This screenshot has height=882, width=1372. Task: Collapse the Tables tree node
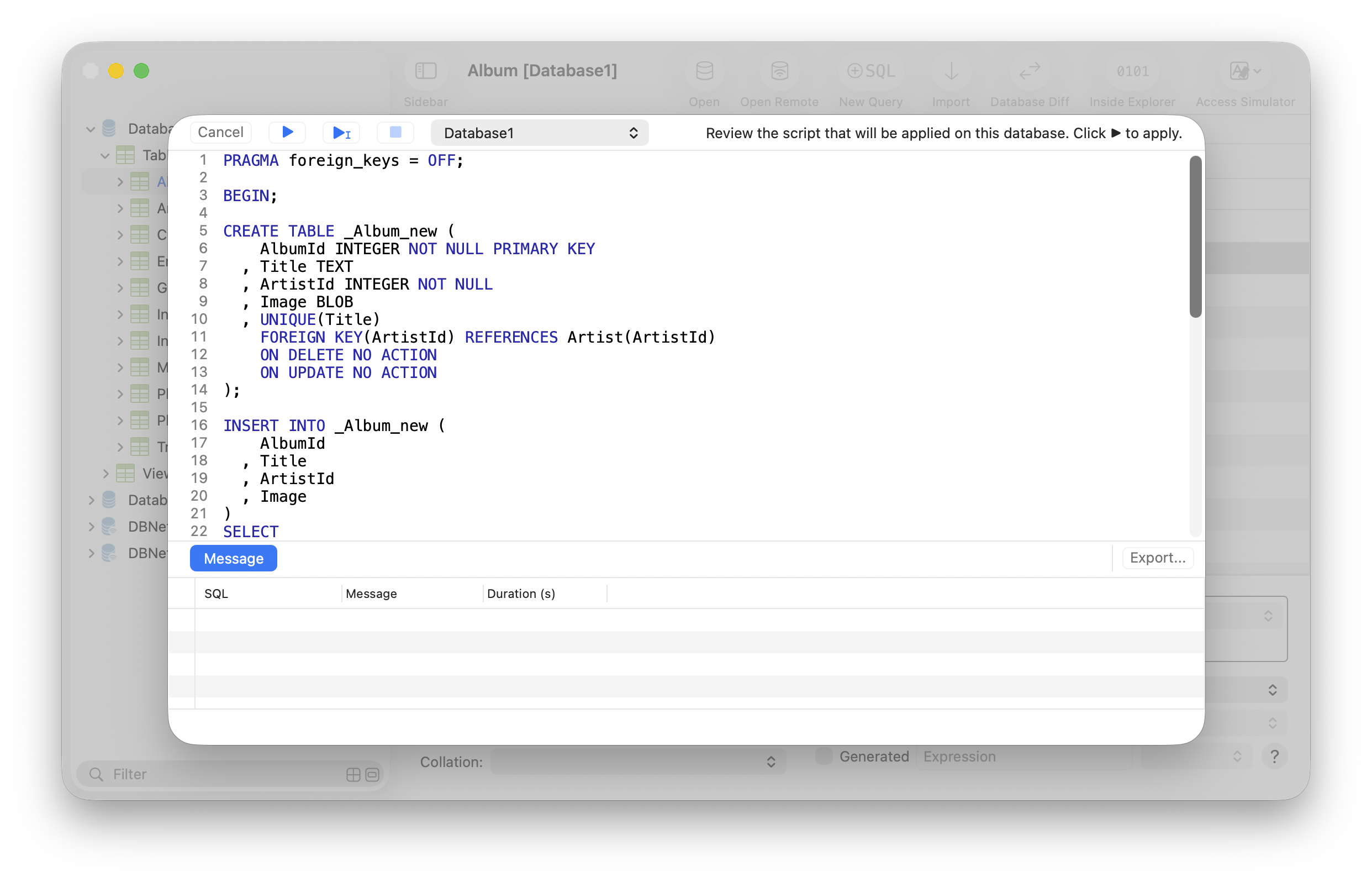tap(105, 155)
